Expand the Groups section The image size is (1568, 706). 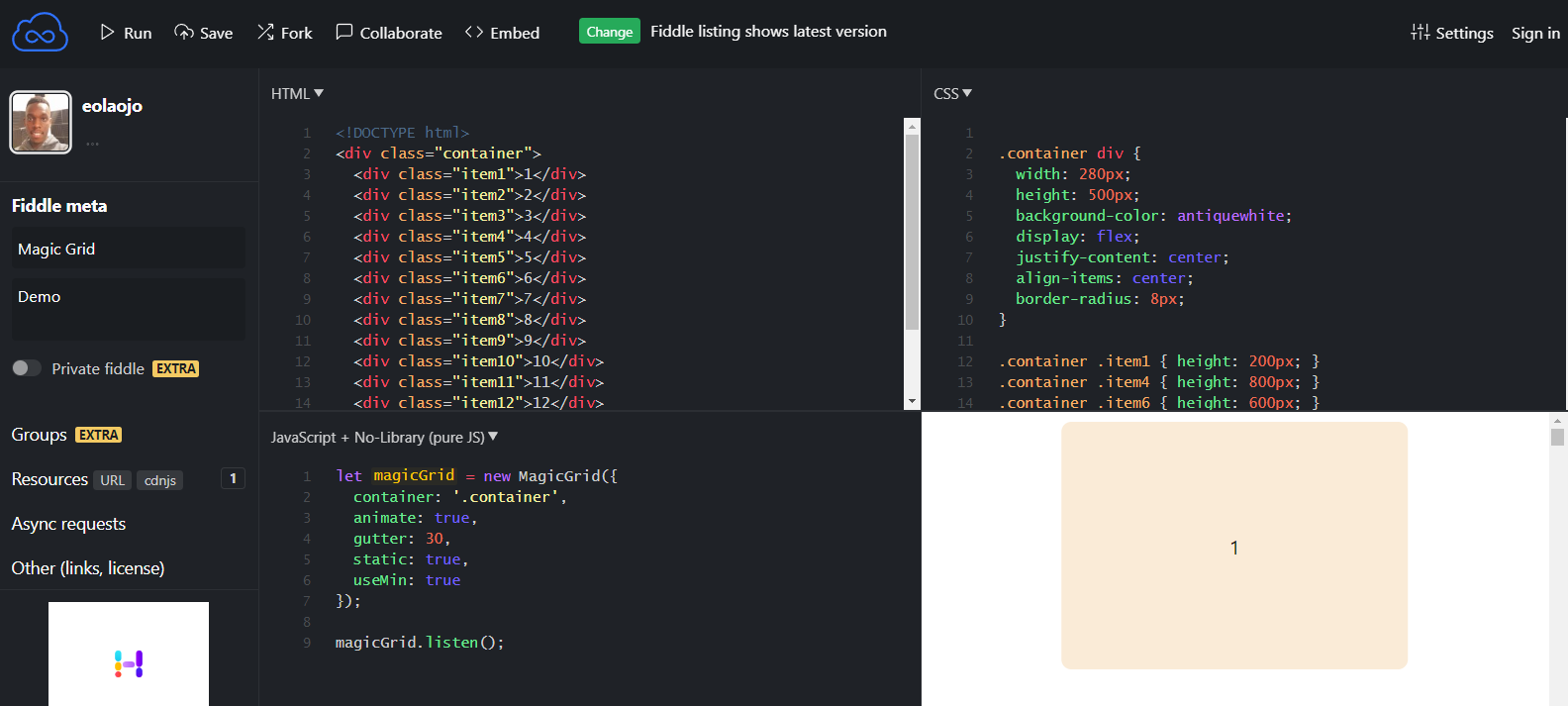pyautogui.click(x=40, y=435)
